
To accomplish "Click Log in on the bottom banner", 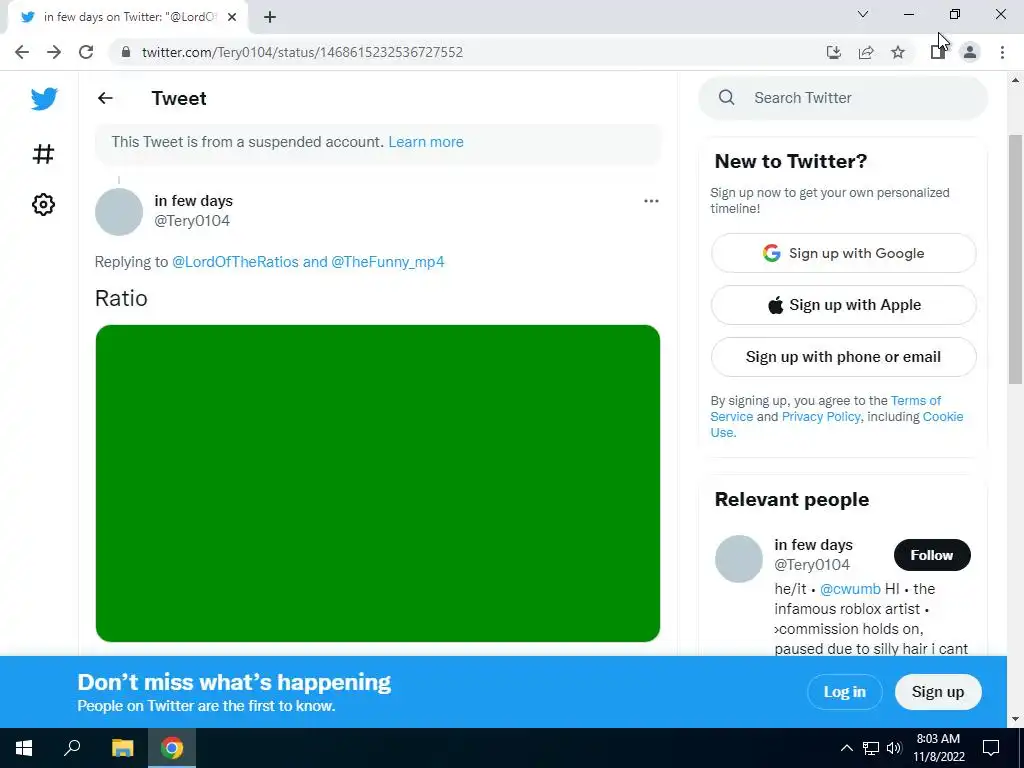I will (x=844, y=692).
